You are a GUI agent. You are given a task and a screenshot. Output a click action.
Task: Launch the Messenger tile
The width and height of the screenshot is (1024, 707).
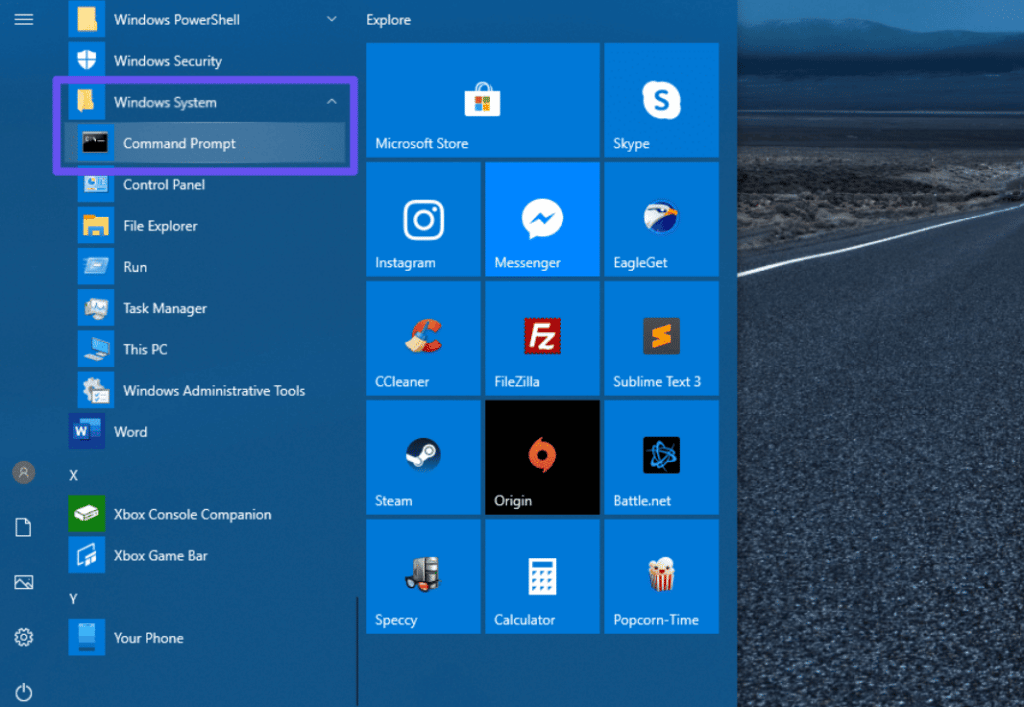pyautogui.click(x=542, y=220)
